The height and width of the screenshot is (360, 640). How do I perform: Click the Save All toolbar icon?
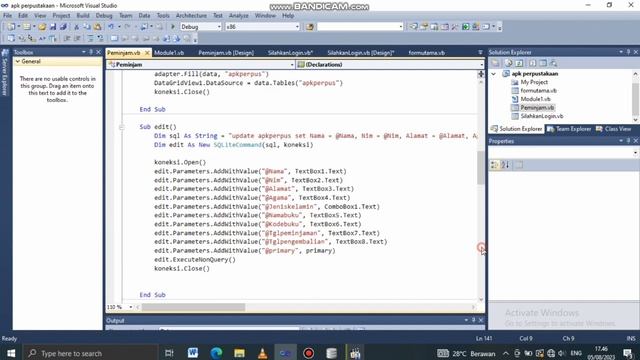coord(63,27)
